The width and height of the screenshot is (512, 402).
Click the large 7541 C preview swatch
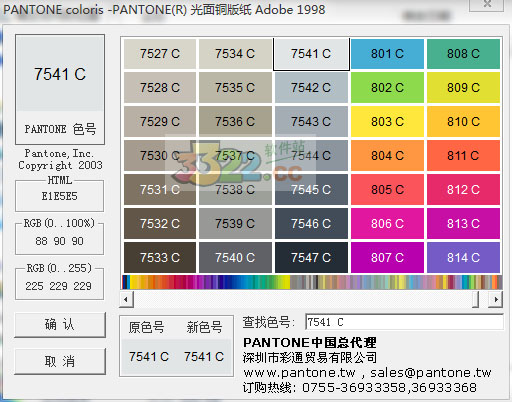coord(60,74)
